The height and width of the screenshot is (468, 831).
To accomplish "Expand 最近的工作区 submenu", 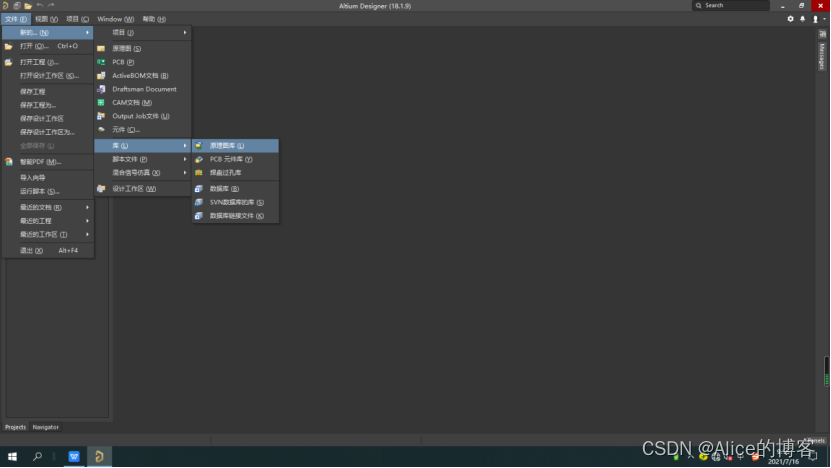I will point(48,234).
